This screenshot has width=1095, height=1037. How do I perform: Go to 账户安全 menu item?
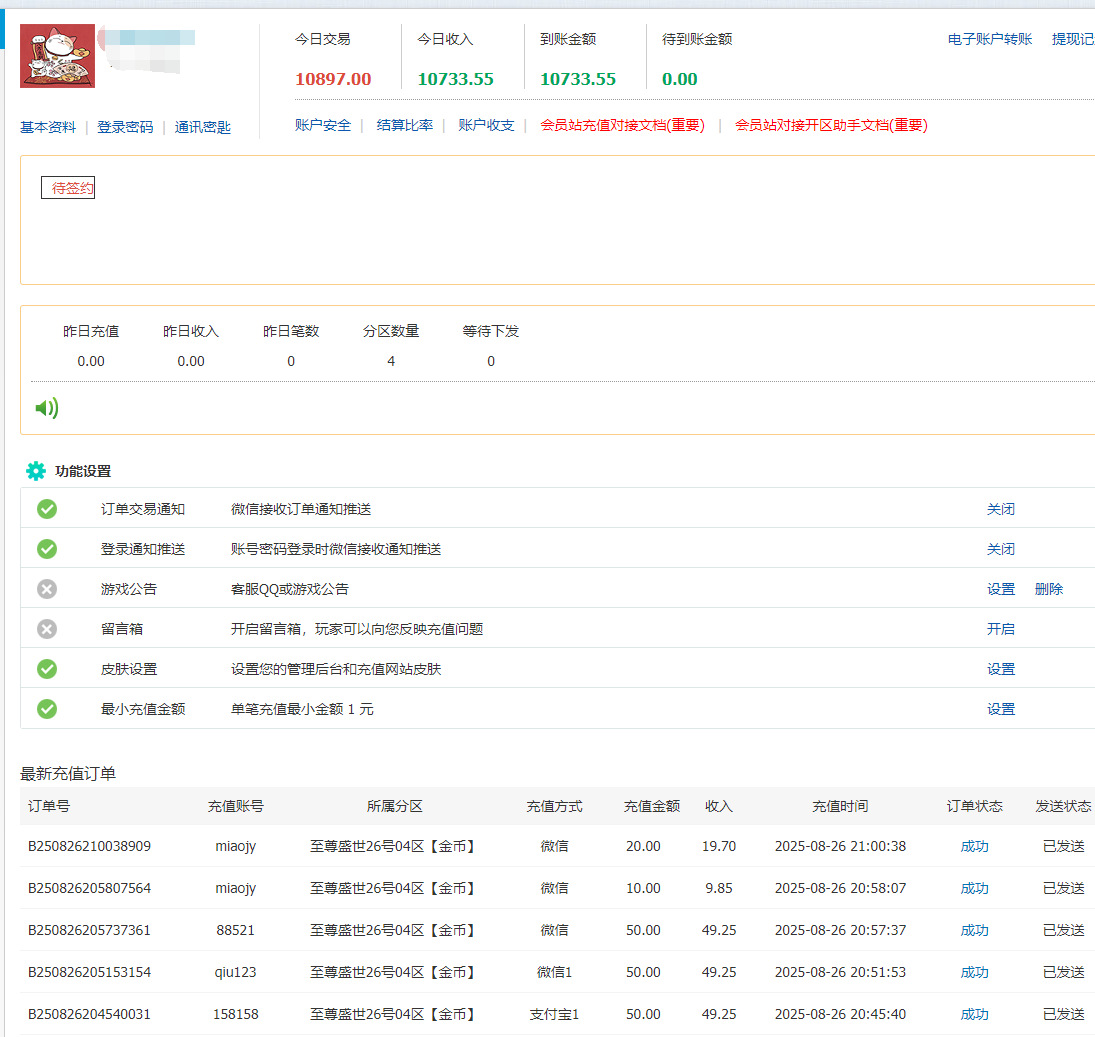coord(323,125)
